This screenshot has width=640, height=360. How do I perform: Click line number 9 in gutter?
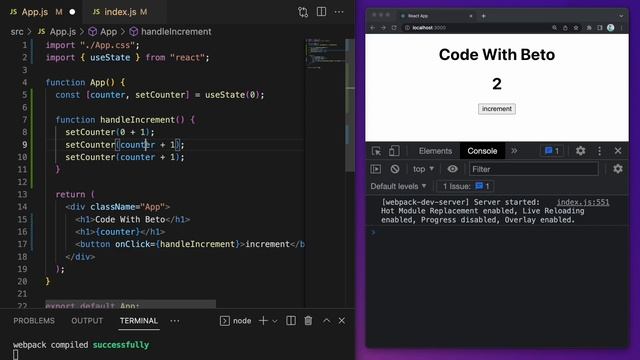coord(24,144)
